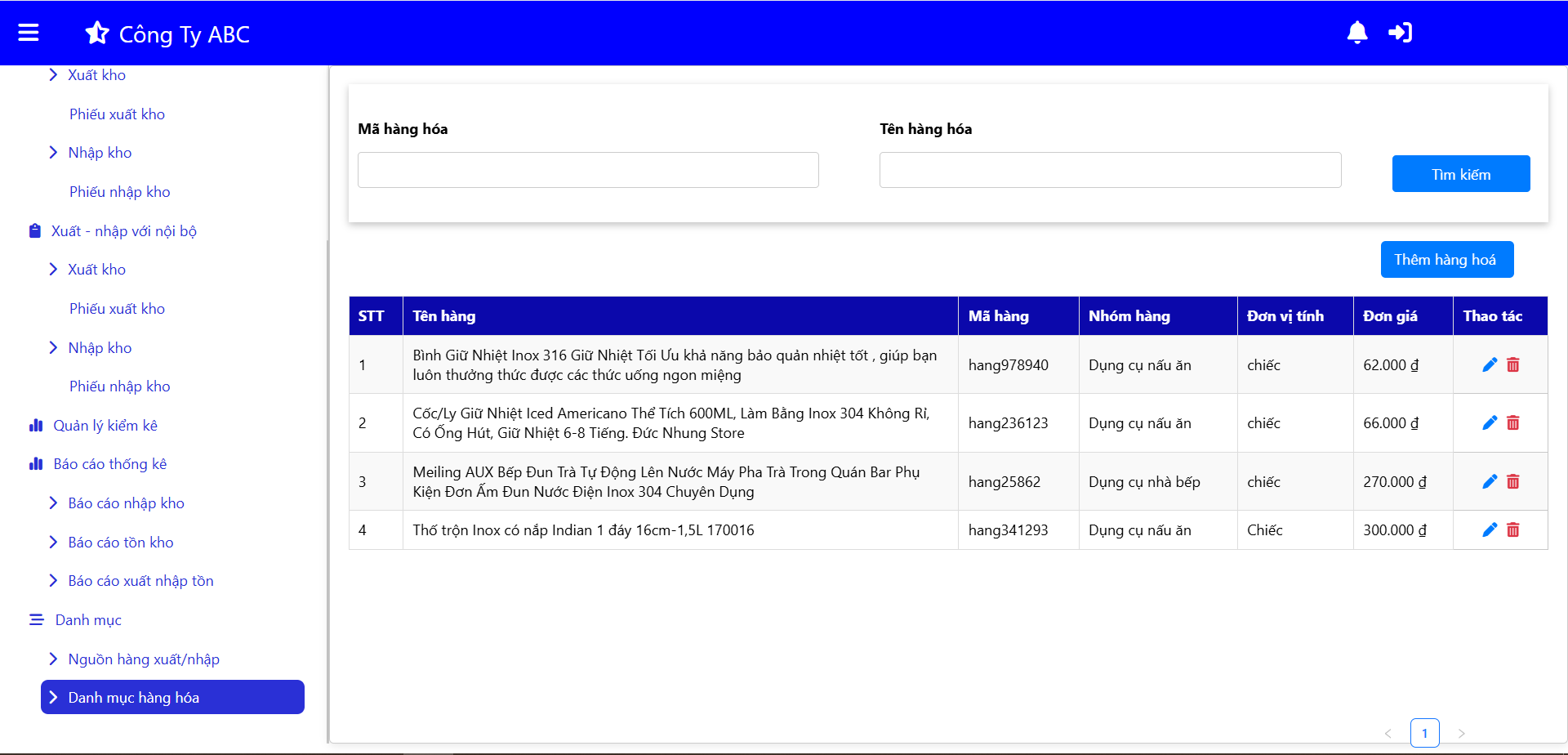Open Quản lý kiểm kê menu
Image resolution: width=1568 pixels, height=755 pixels.
point(105,426)
